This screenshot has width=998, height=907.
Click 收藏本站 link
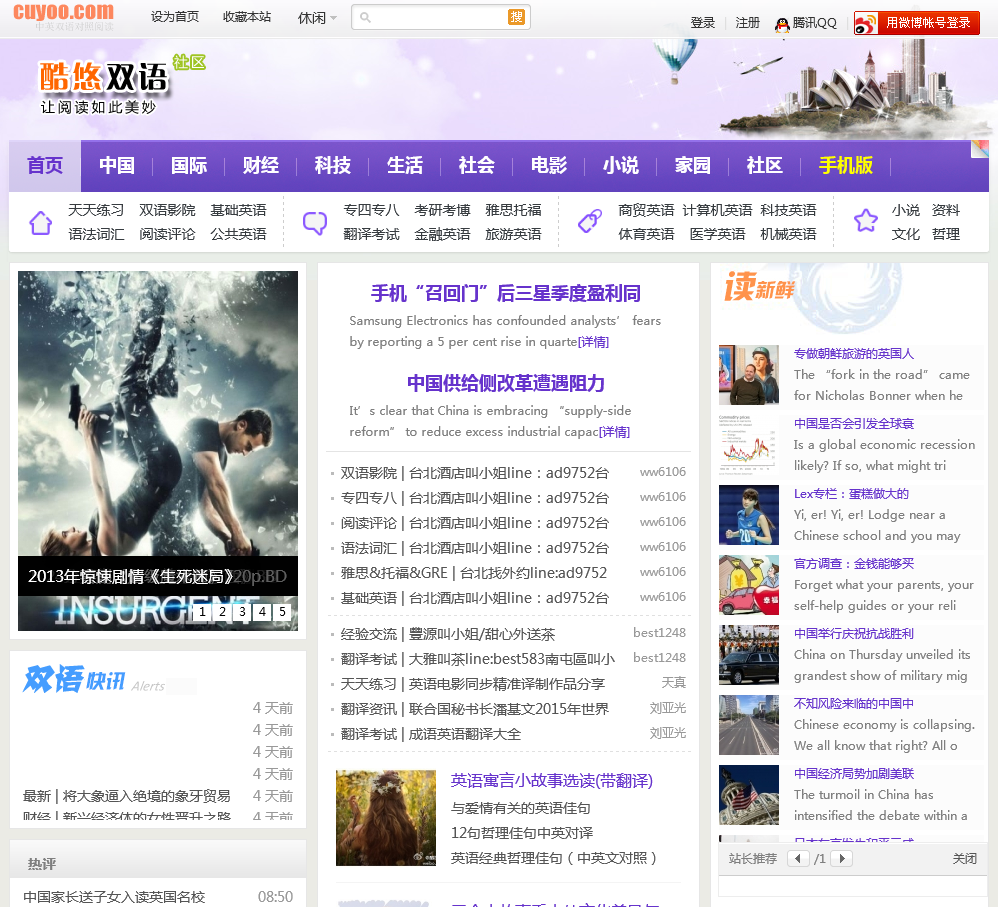click(247, 17)
